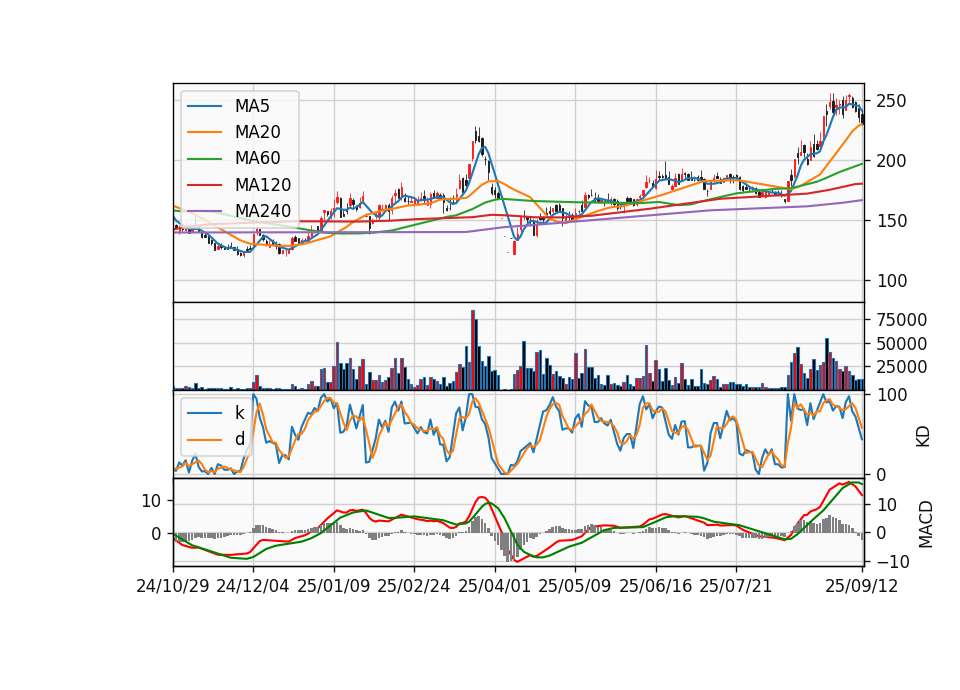This screenshot has width=960, height=690.
Task: Click the 25/05/09 date axis label
Action: click(575, 586)
